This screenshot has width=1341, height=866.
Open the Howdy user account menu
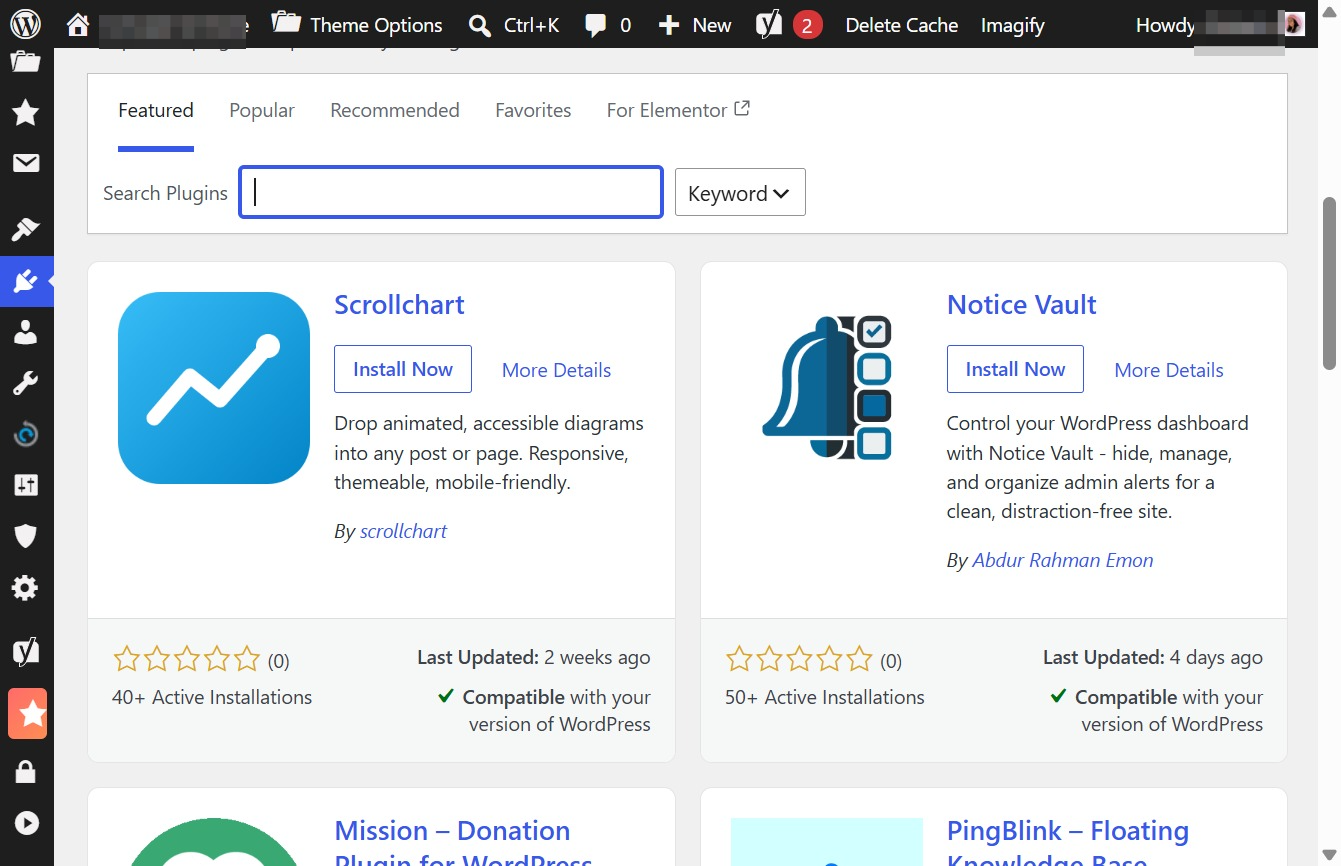[1220, 25]
